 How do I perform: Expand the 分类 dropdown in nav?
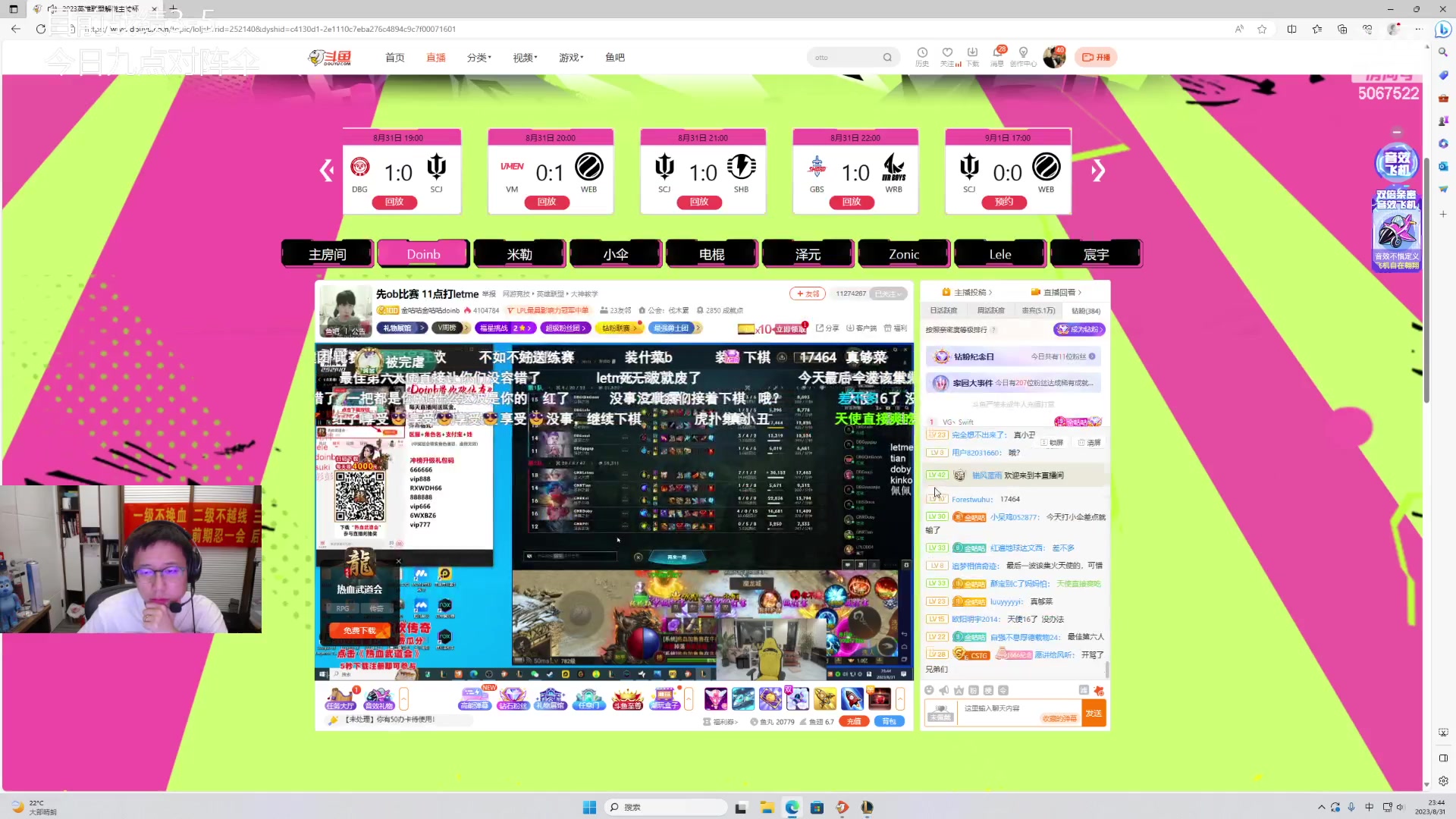(479, 58)
